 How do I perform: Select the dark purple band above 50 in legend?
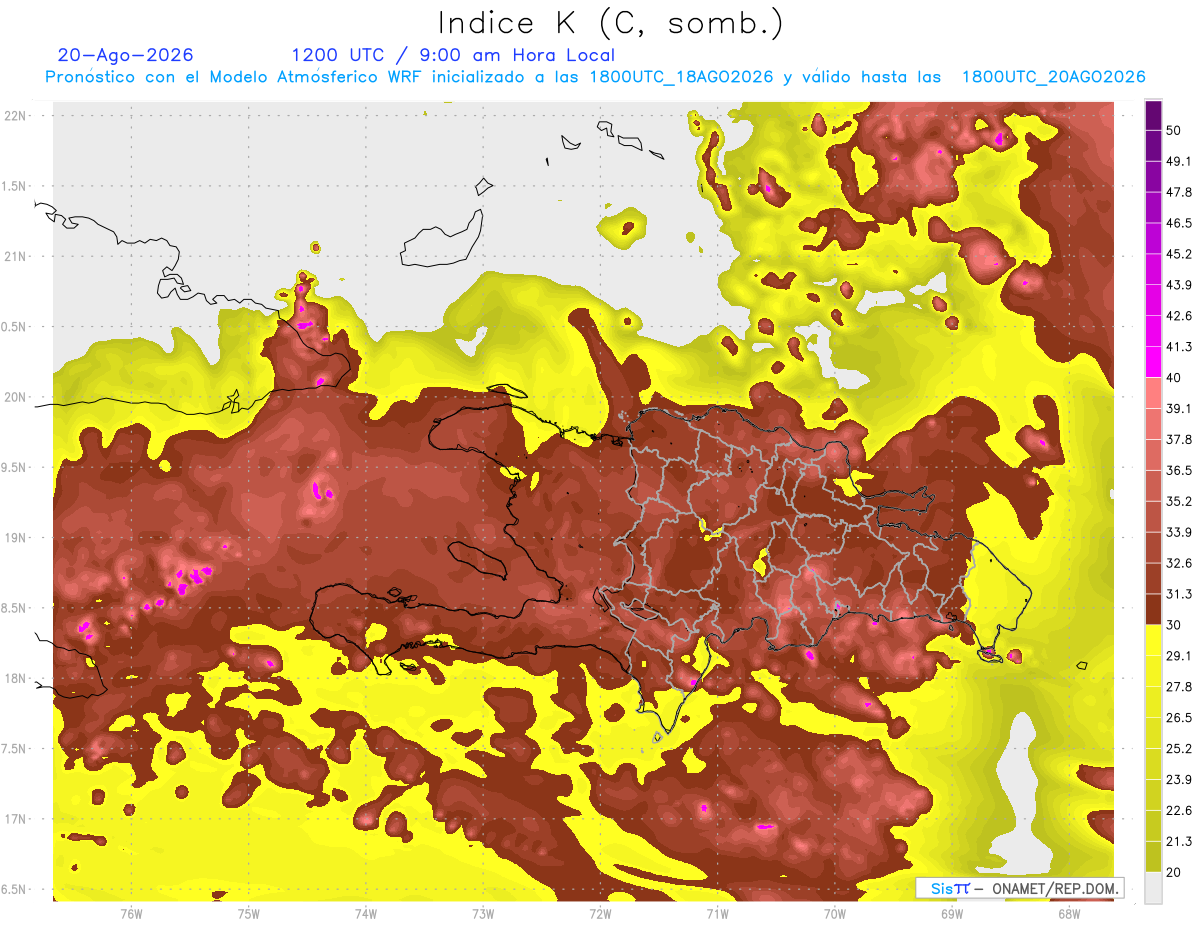(1153, 116)
